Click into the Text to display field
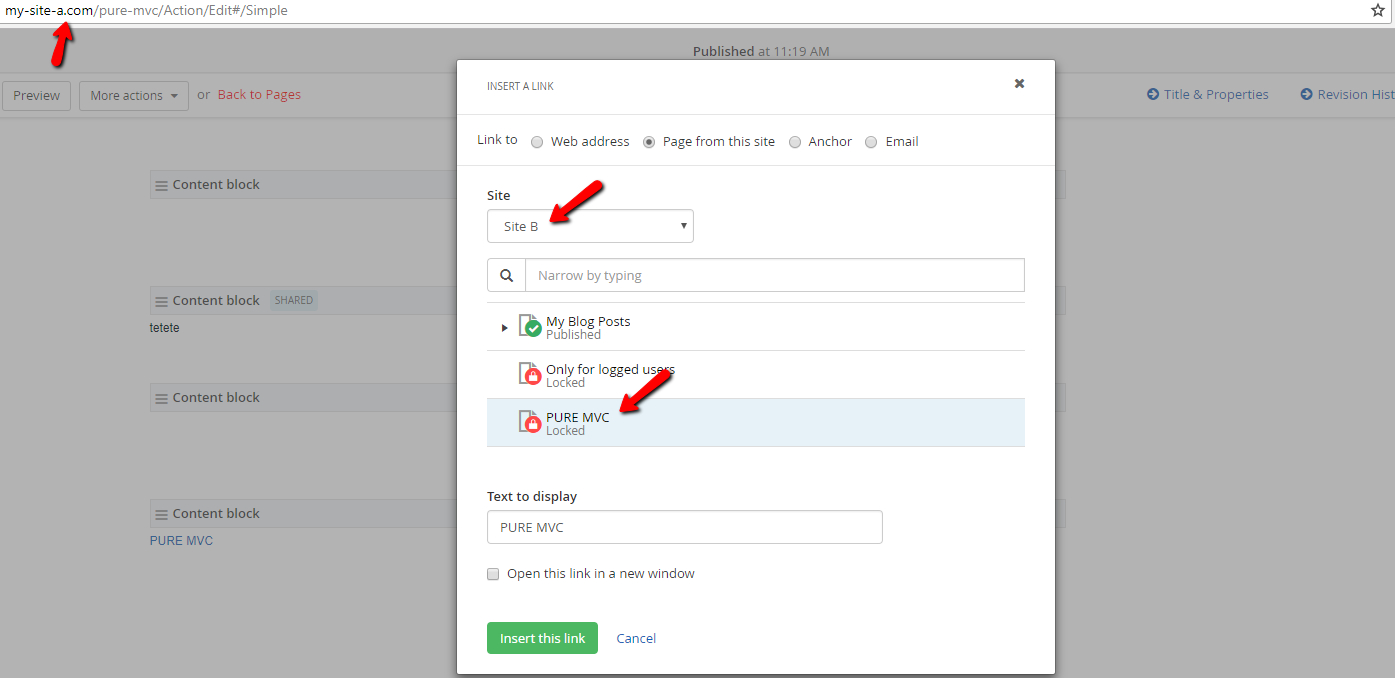Viewport: 1395px width, 678px height. 685,527
